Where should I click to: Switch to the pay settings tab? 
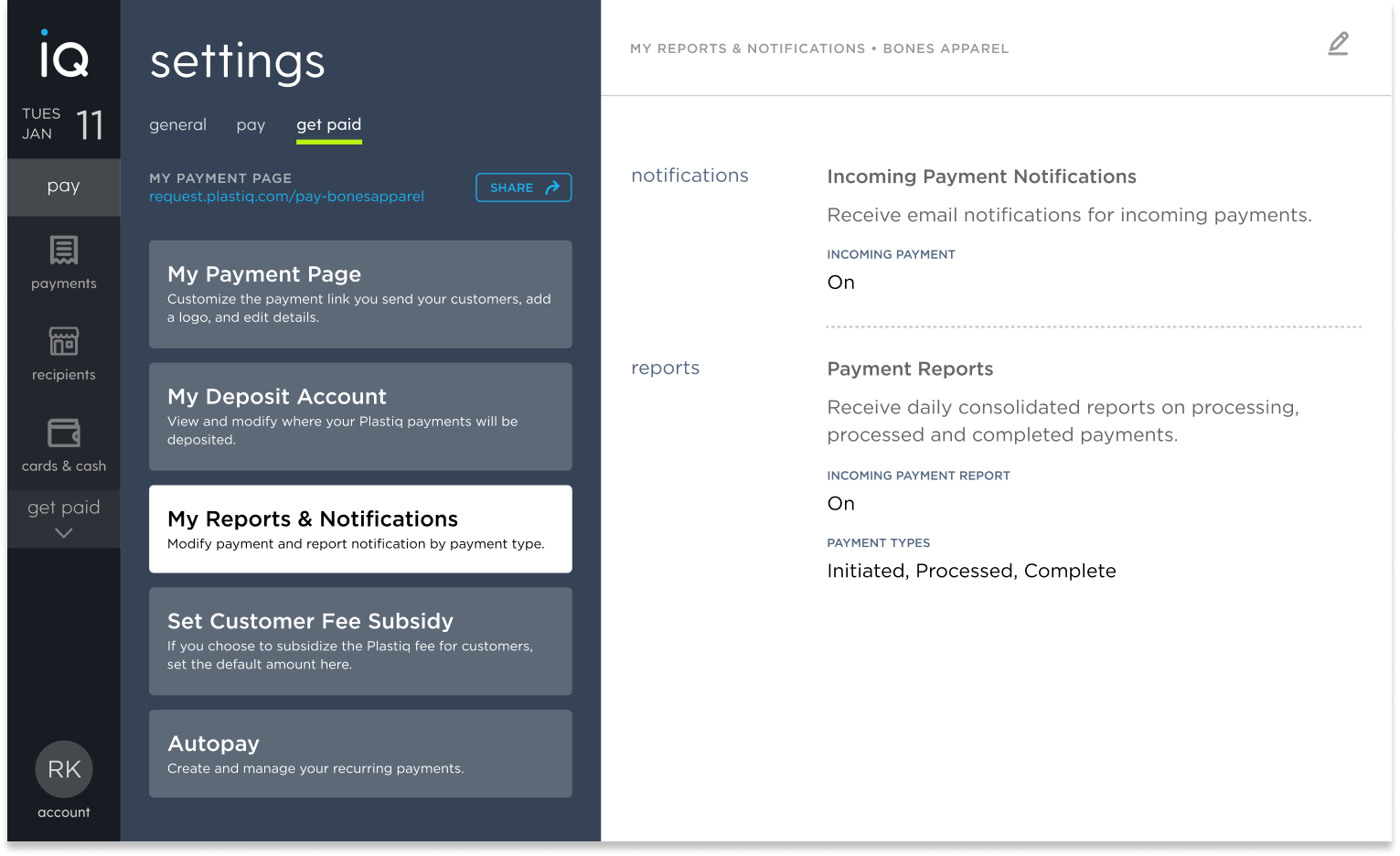[251, 125]
